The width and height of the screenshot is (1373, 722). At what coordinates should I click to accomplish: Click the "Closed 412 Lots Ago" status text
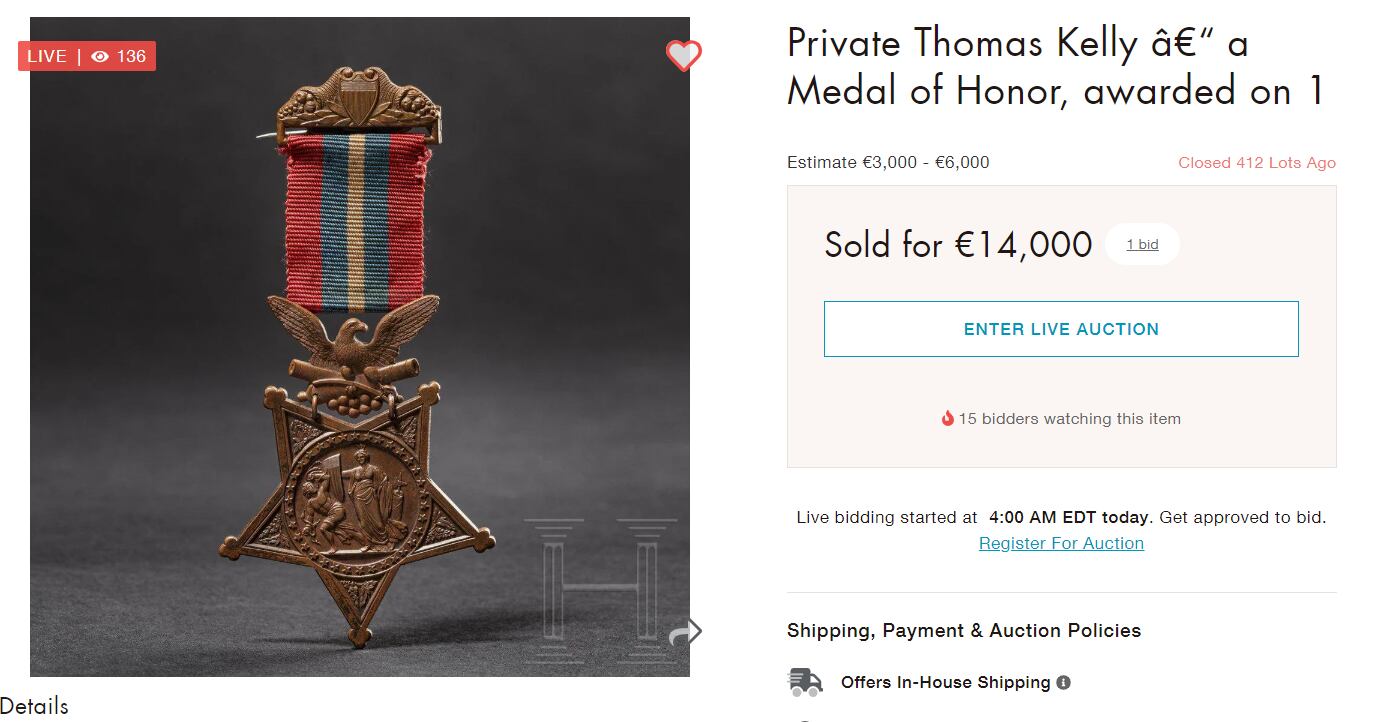pyautogui.click(x=1256, y=163)
